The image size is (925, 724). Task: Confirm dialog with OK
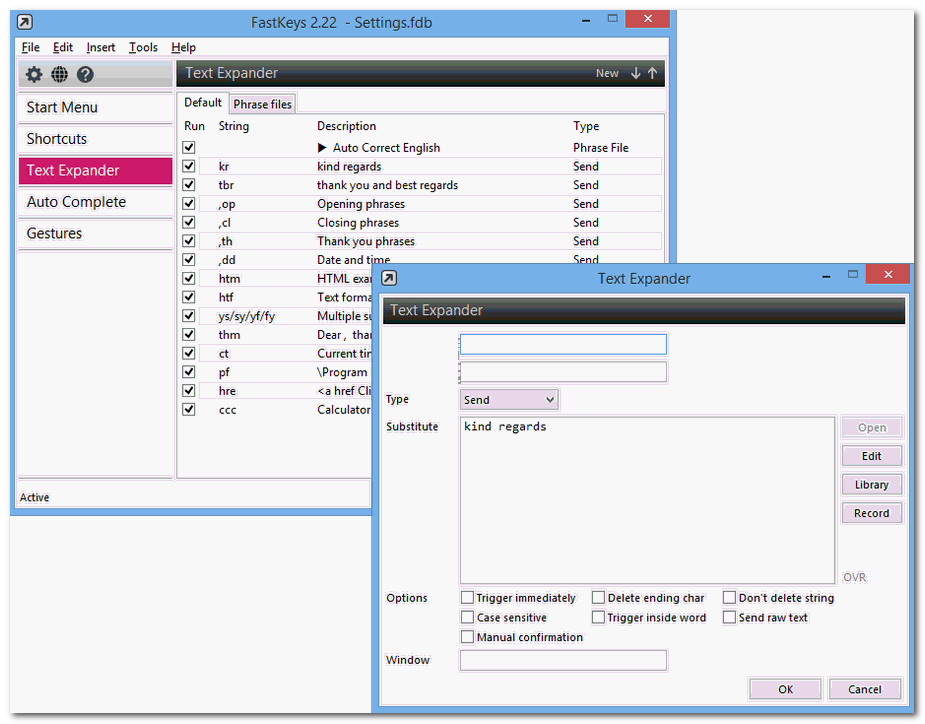click(x=785, y=689)
